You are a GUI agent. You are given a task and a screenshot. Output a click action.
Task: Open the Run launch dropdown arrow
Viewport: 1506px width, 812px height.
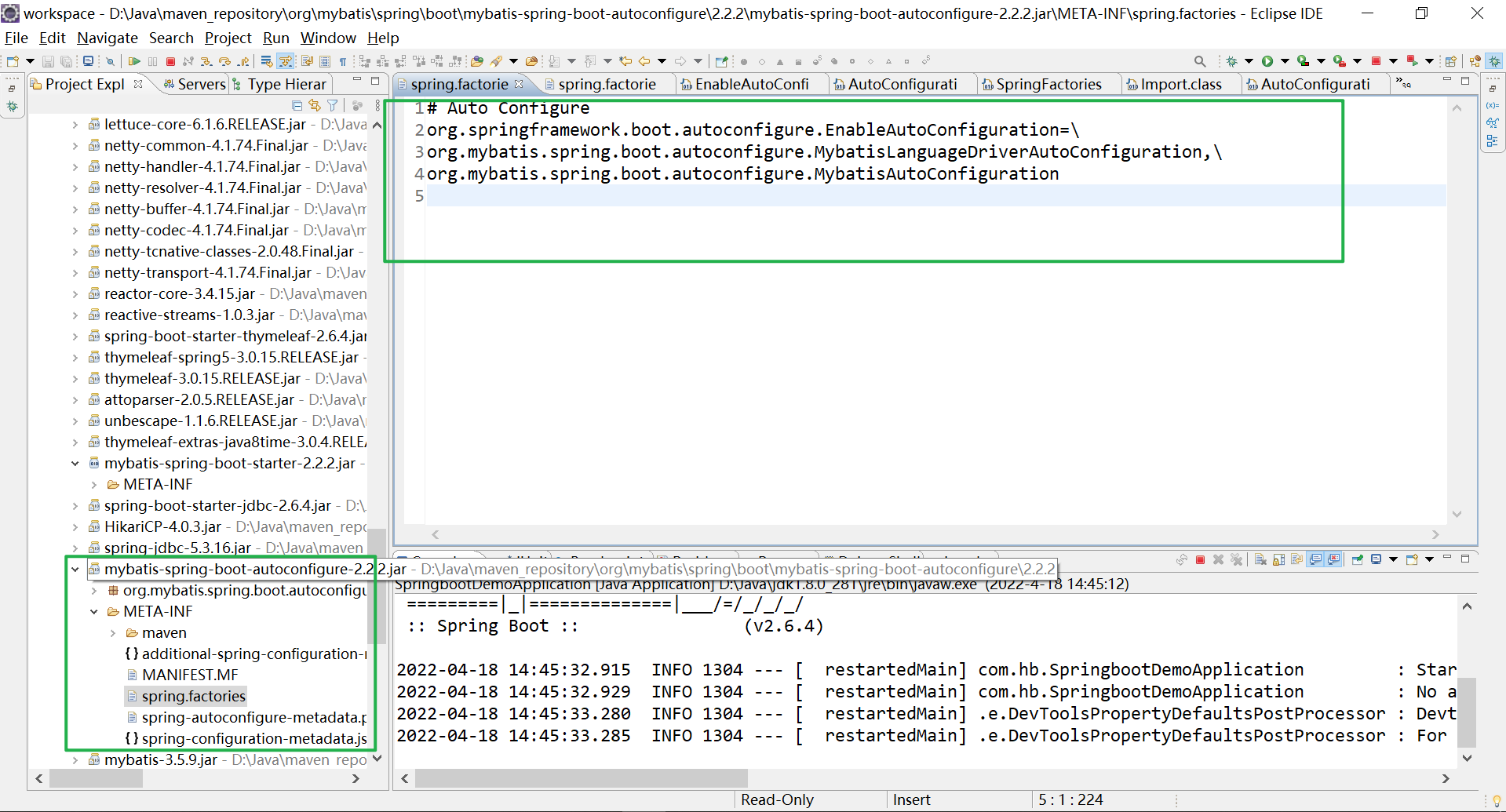(1285, 61)
